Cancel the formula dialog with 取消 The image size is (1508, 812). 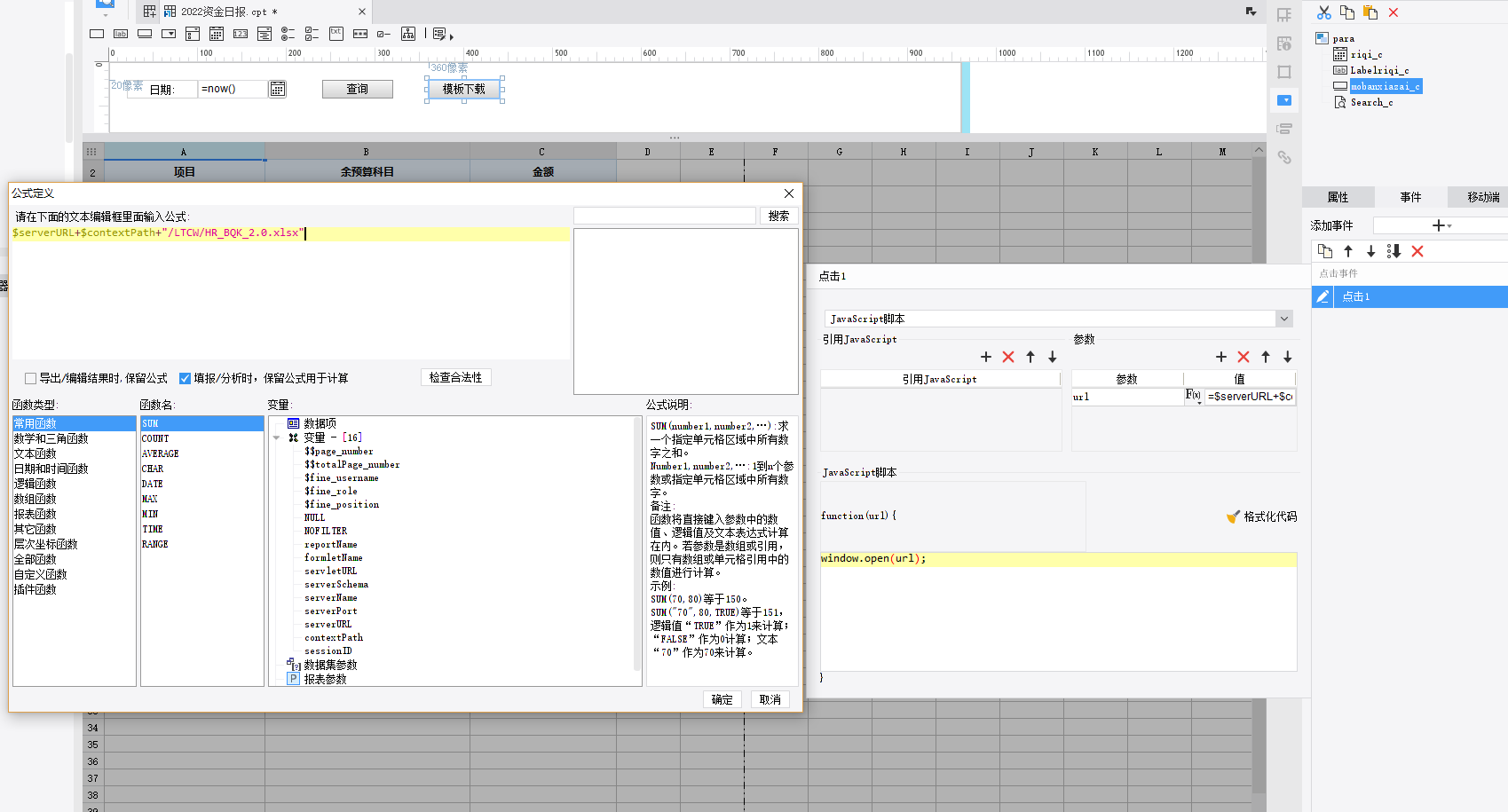pyautogui.click(x=770, y=699)
